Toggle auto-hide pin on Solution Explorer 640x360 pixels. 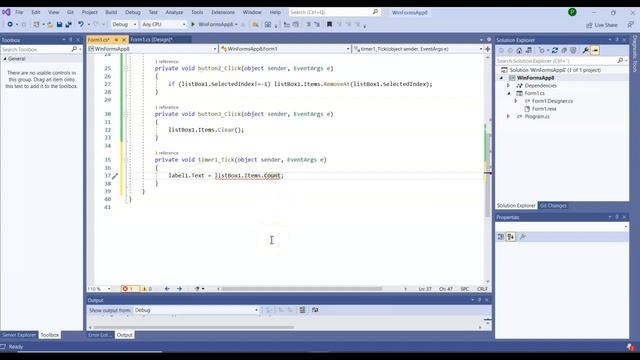(x=617, y=40)
